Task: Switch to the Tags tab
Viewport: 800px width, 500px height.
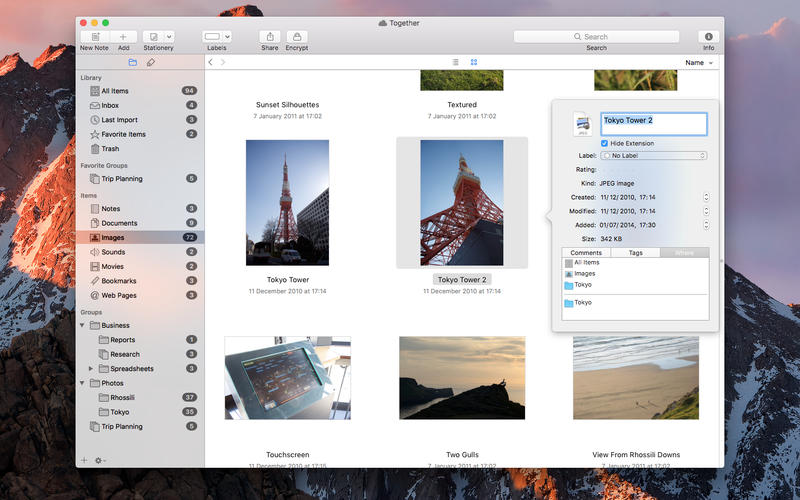Action: 635,253
